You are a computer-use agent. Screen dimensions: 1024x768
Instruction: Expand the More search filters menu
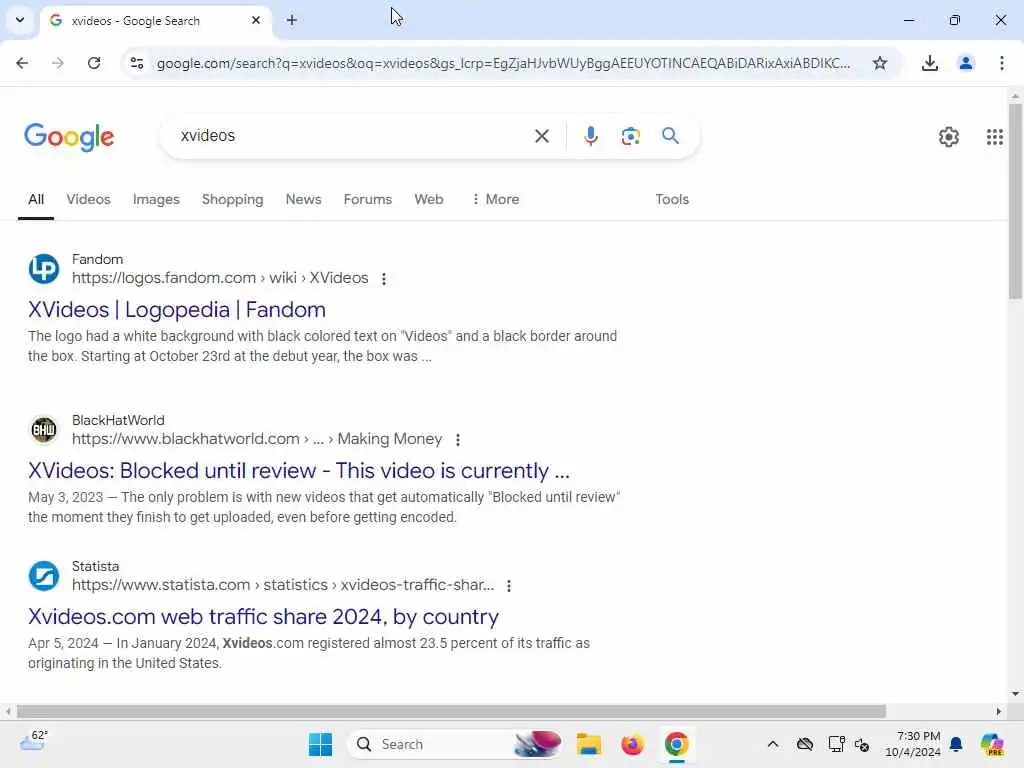coord(495,199)
